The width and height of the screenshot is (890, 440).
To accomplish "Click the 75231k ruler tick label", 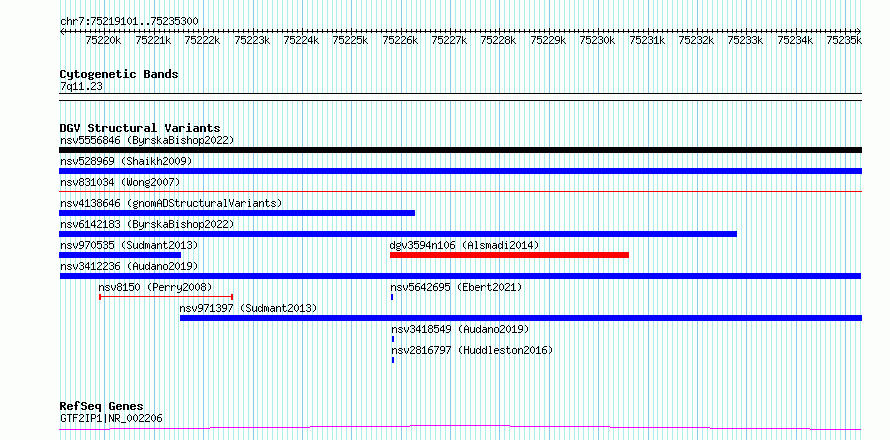I will click(647, 40).
